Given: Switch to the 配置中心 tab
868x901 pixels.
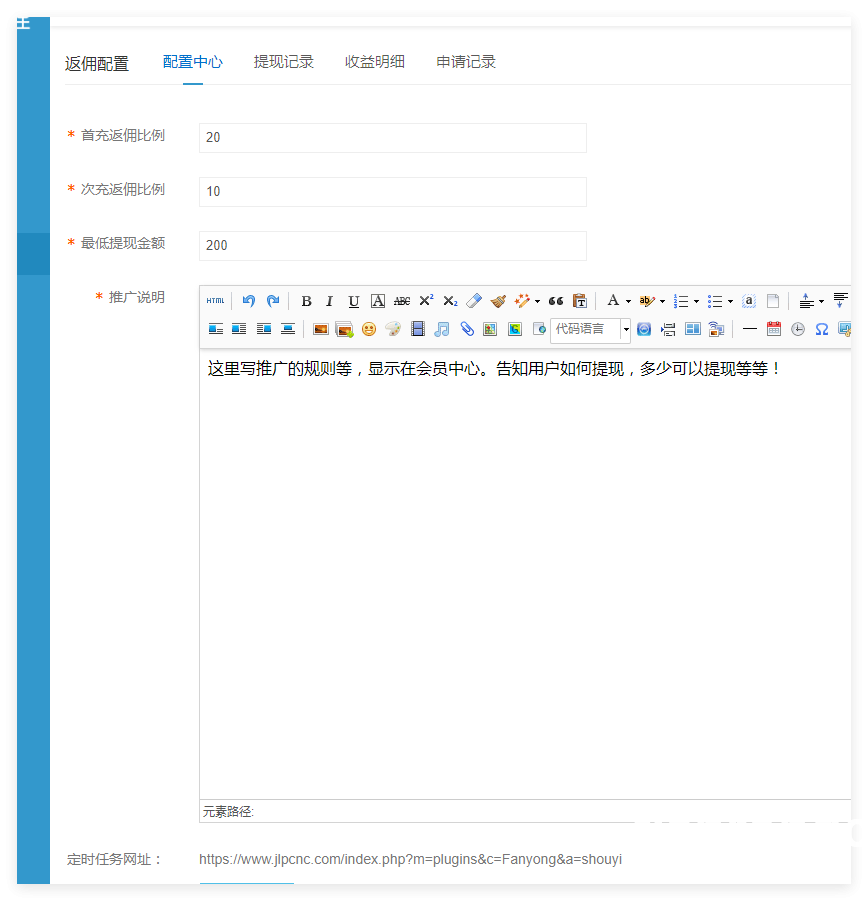Looking at the screenshot, I should [x=192, y=62].
